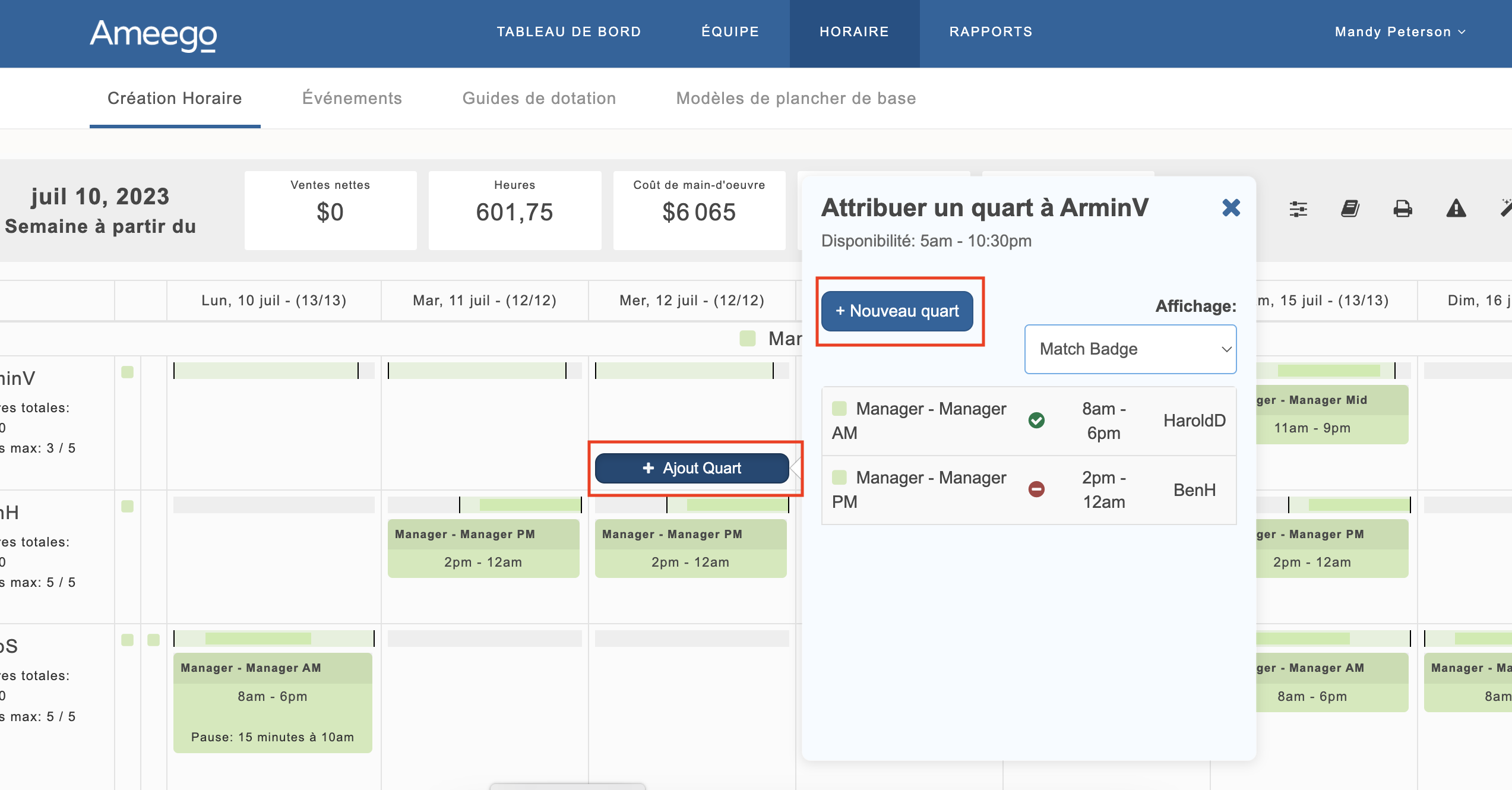Image resolution: width=1512 pixels, height=790 pixels.
Task: Toggle green square beside BenH row
Action: 127,507
